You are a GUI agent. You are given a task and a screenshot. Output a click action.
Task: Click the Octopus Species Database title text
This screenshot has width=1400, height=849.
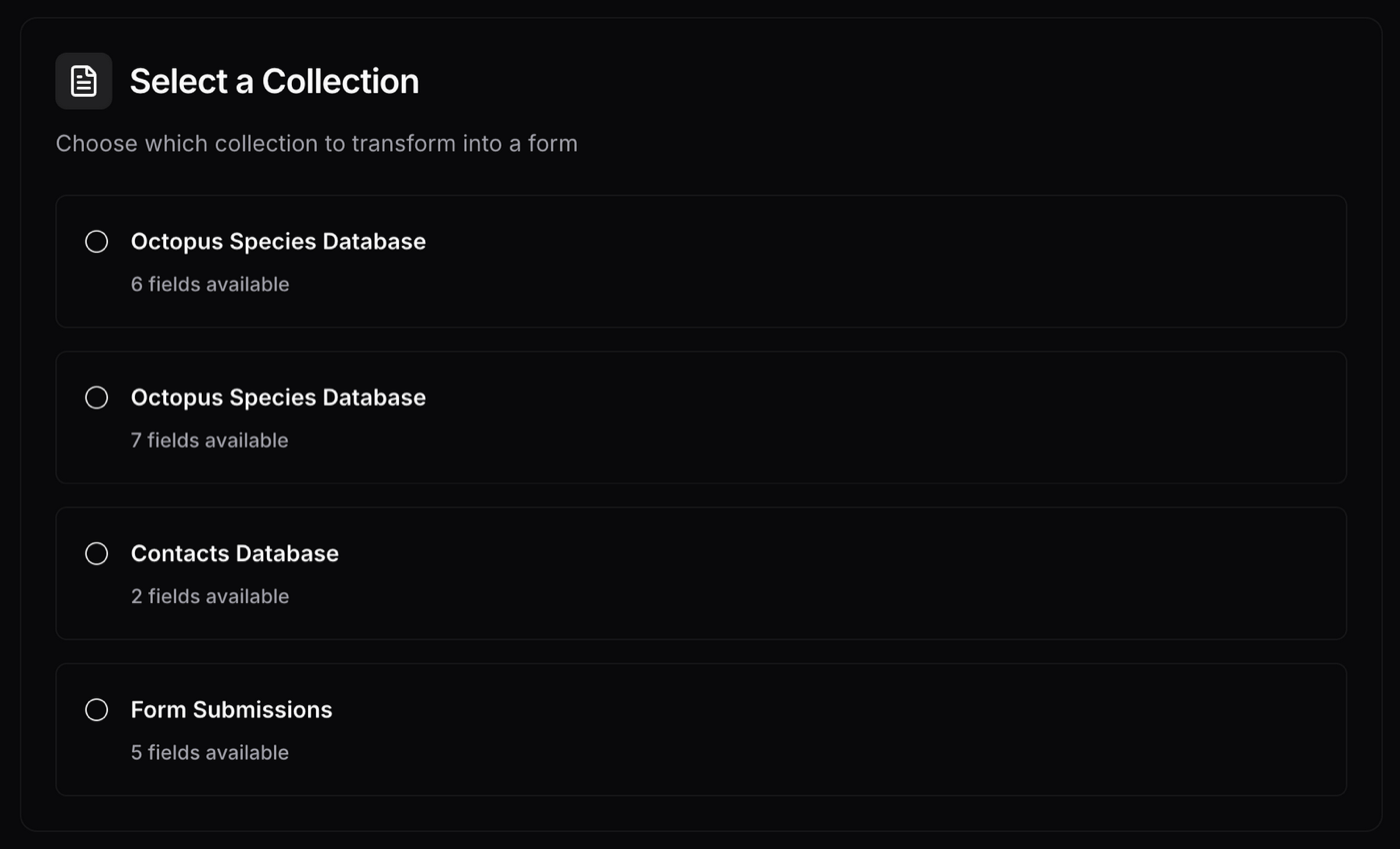click(x=278, y=241)
